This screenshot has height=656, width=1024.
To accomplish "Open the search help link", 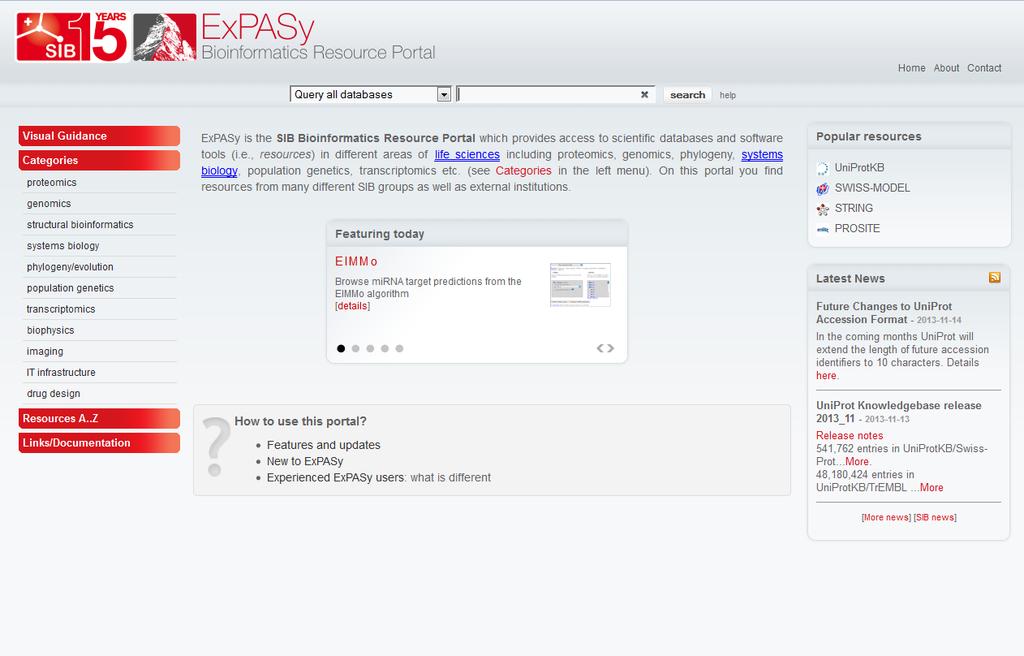I will coord(728,95).
